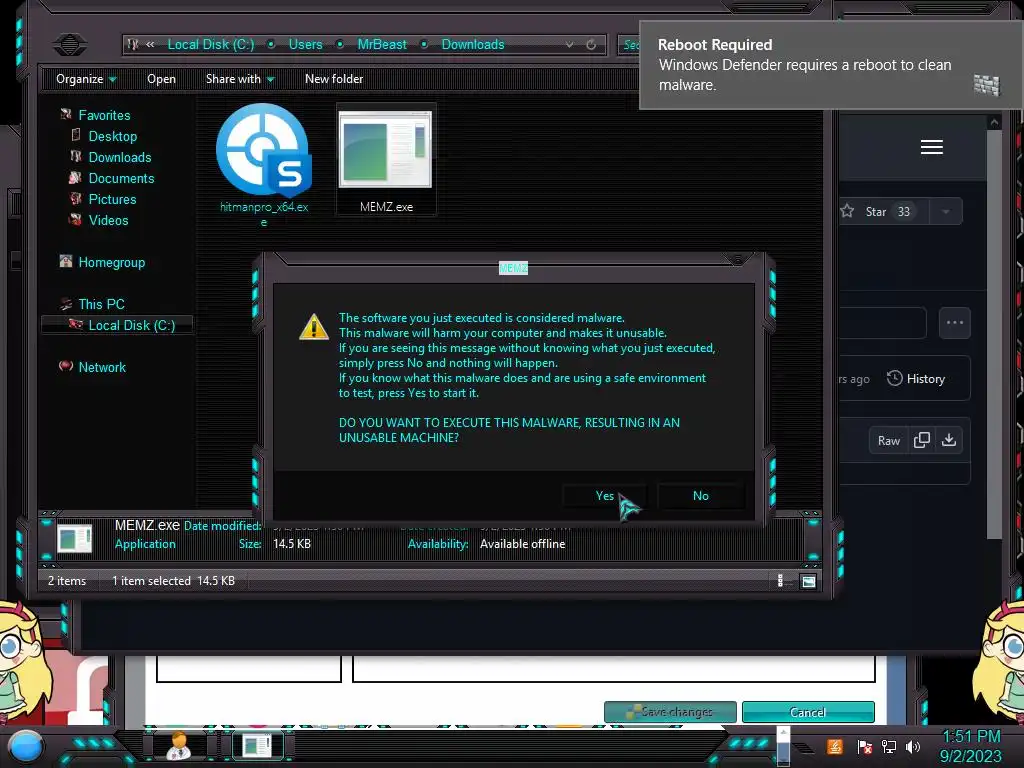Select This PC in navigation pane
This screenshot has height=768, width=1024.
click(101, 304)
